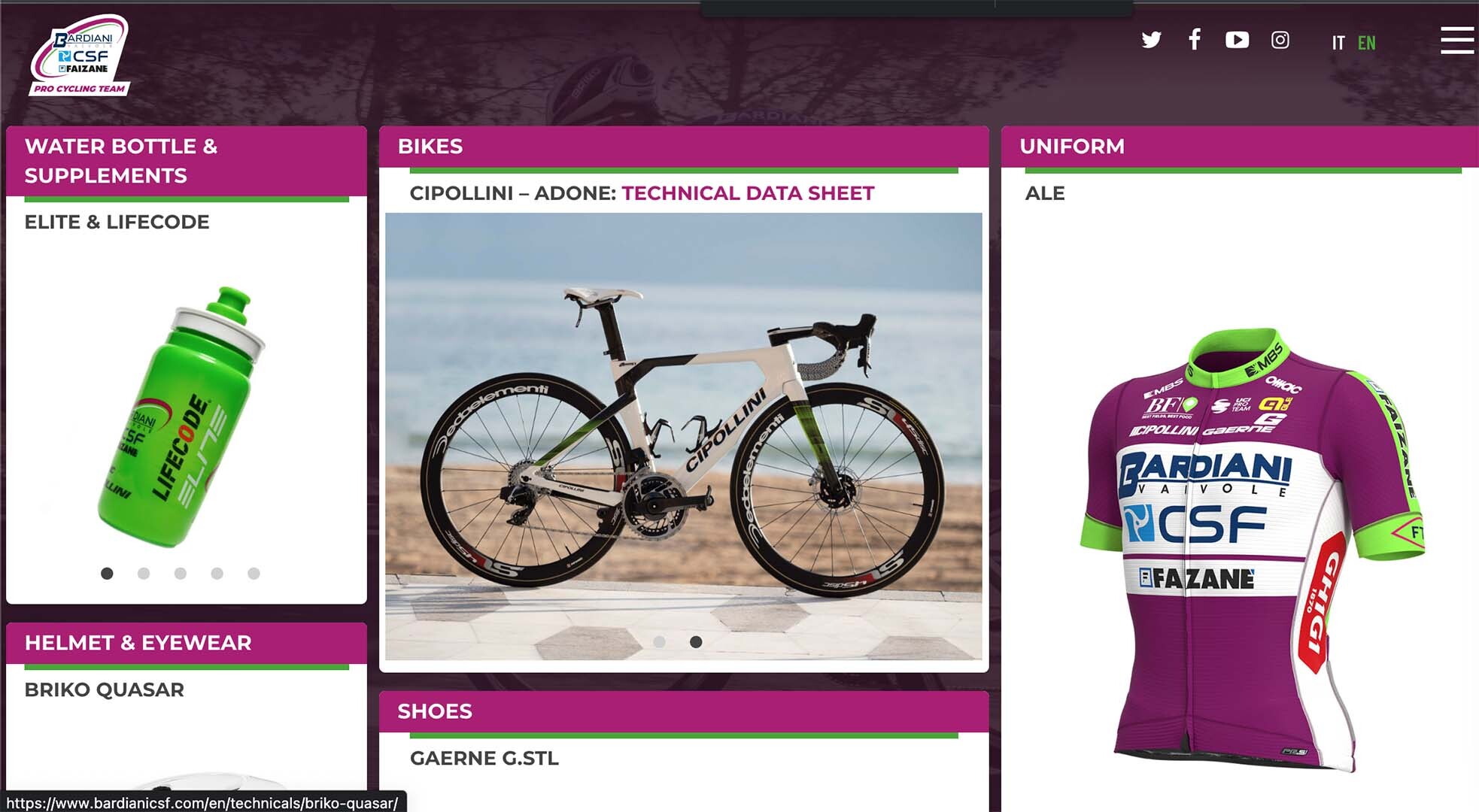Image resolution: width=1479 pixels, height=812 pixels.
Task: Click the Bardiani CSF Faizanè team logo
Action: pyautogui.click(x=80, y=55)
